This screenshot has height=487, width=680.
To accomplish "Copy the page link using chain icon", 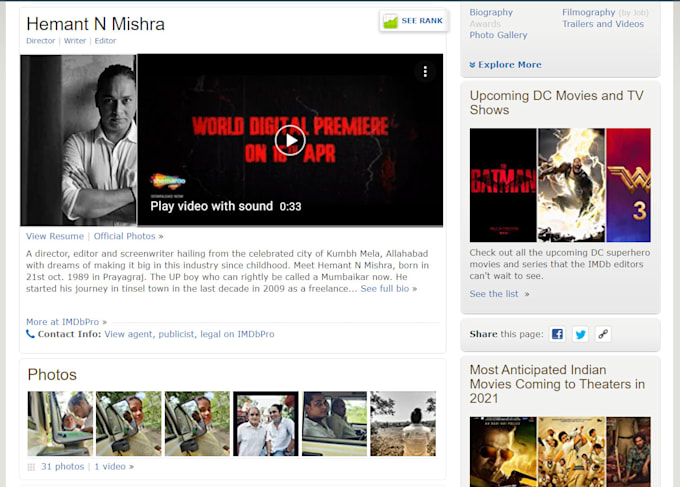I will coord(603,334).
